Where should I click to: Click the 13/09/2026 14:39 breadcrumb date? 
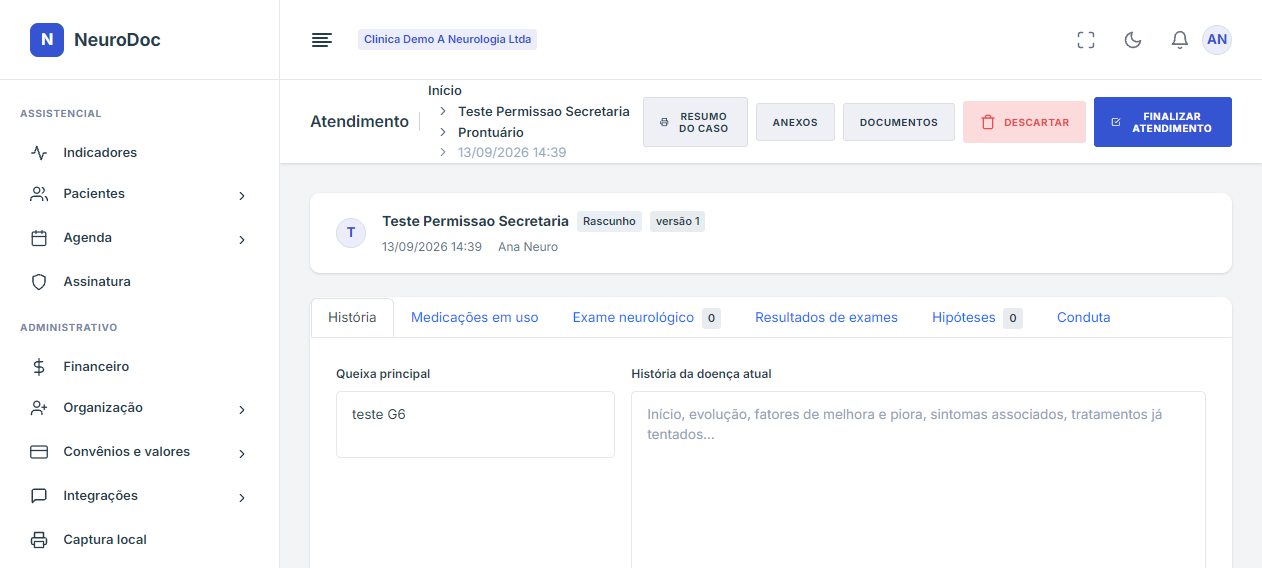(512, 152)
